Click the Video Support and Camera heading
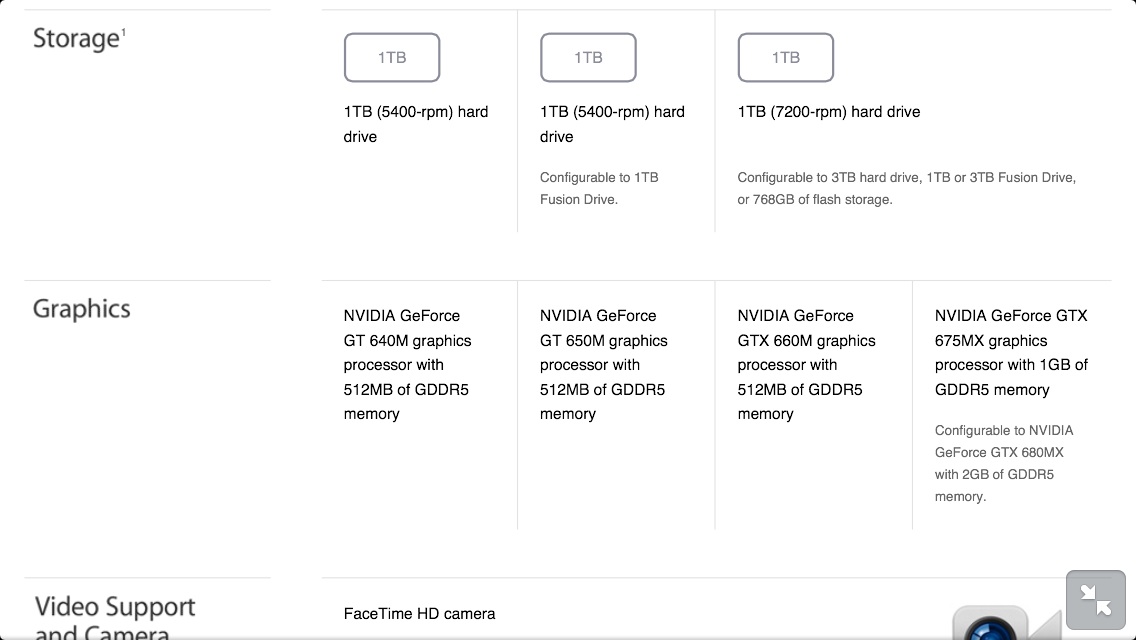The image size is (1136, 640). click(114, 617)
